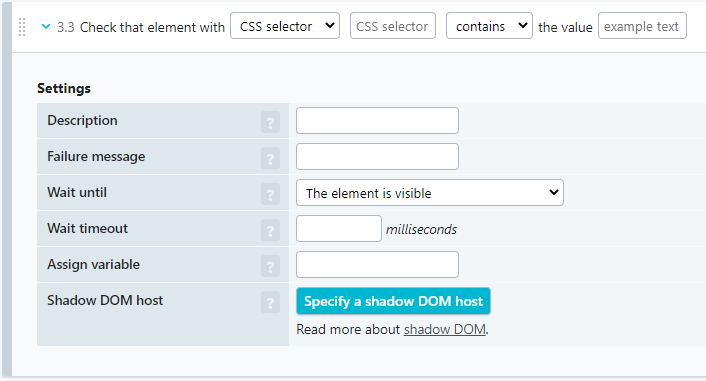Viewport: 706px width, 381px height.
Task: Open help icon for Wait until
Action: (x=270, y=194)
